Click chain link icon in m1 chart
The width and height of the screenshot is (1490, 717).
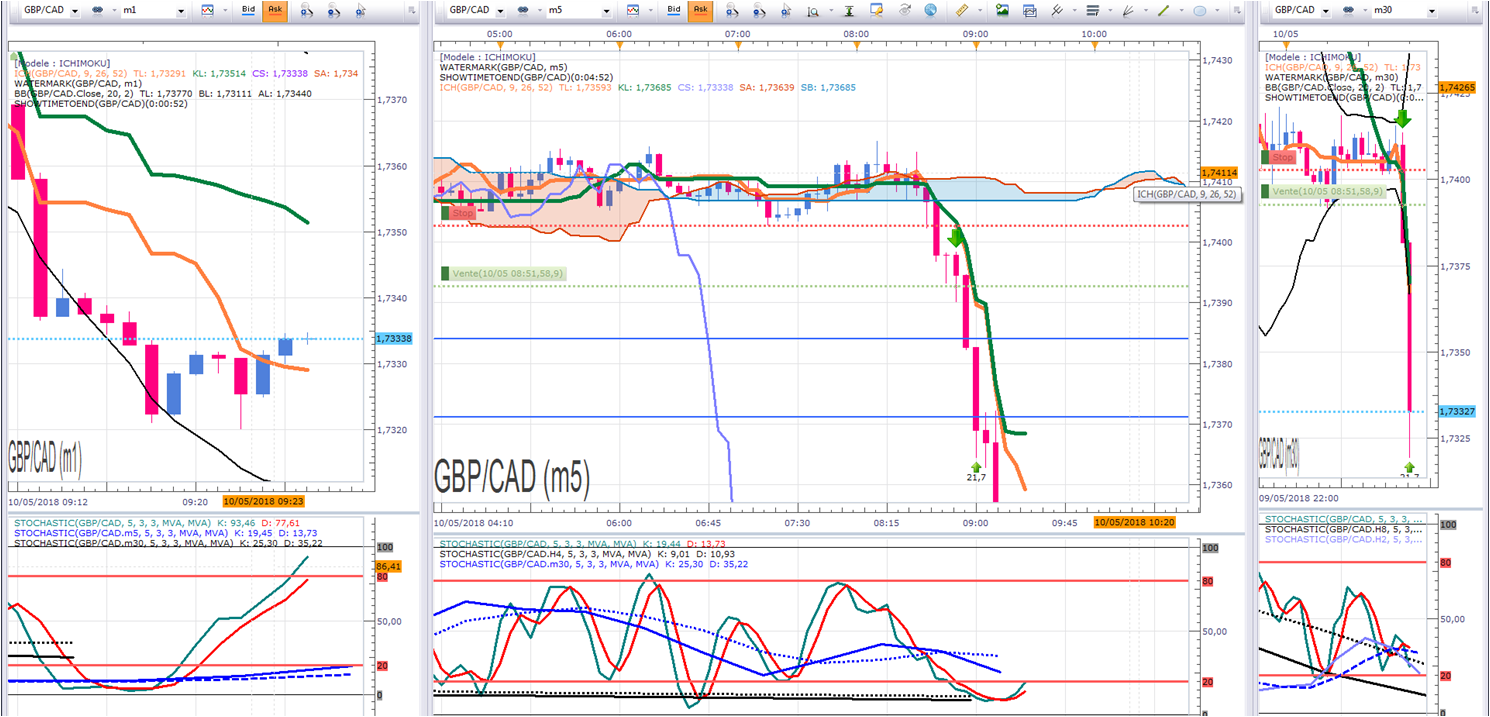point(98,10)
